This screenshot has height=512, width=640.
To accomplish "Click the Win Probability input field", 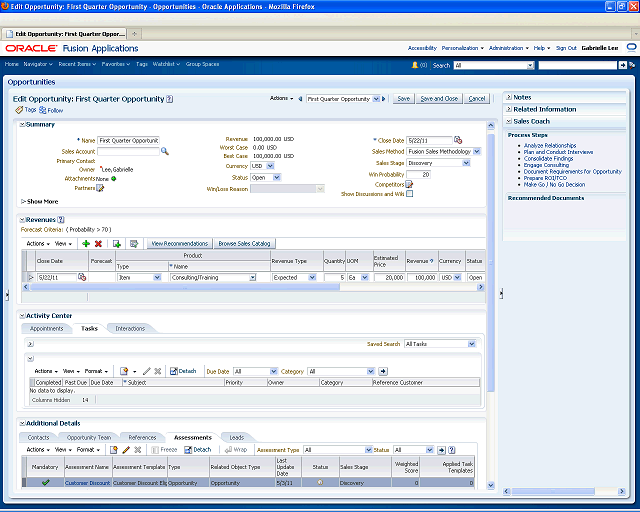I will click(x=419, y=175).
